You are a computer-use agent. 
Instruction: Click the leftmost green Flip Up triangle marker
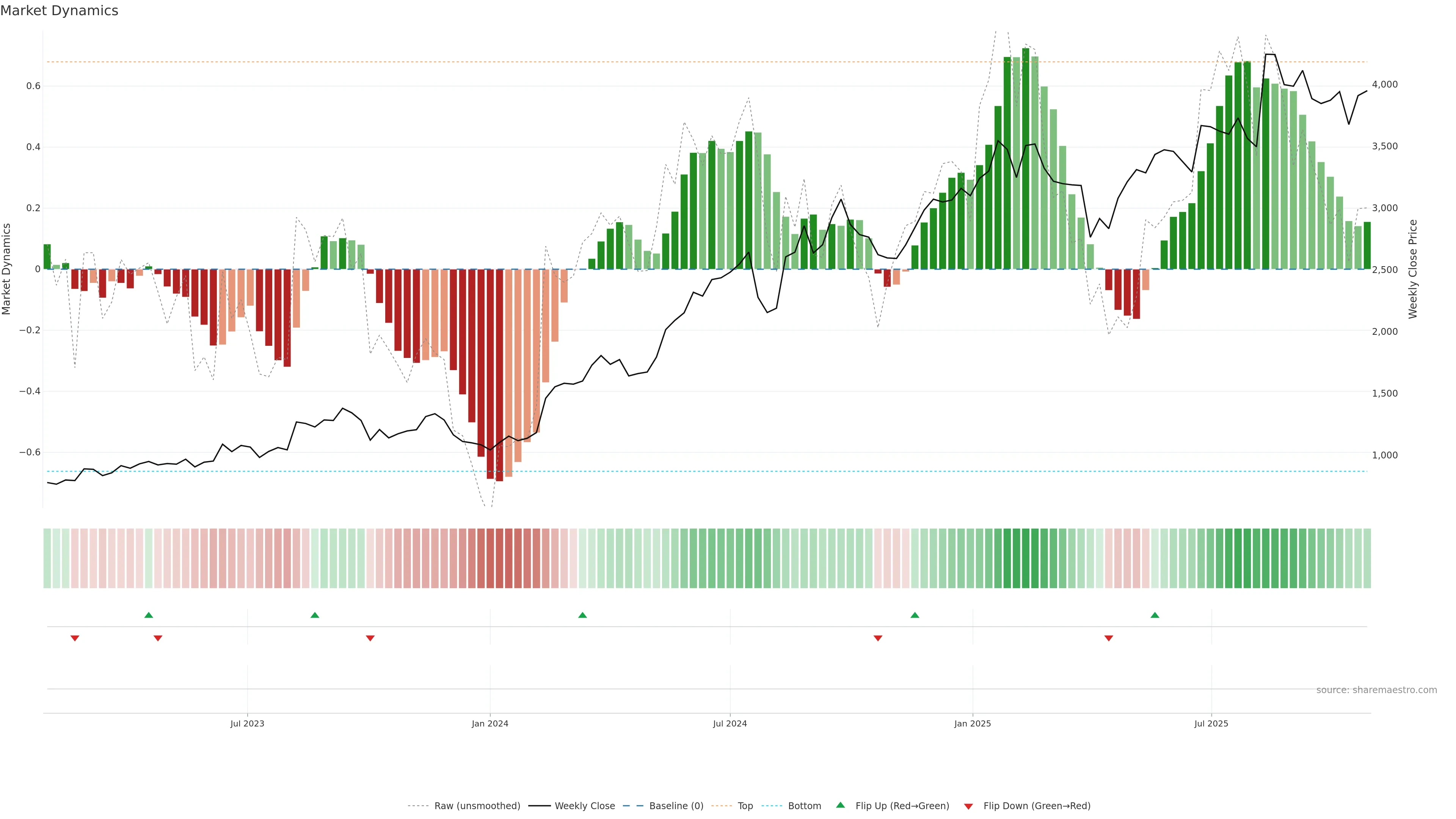149,615
